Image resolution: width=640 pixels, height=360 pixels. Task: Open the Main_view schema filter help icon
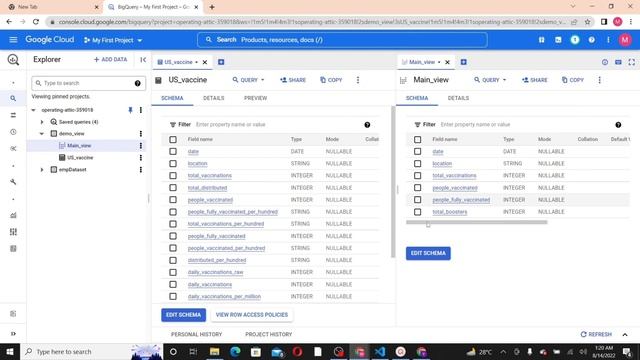618,125
